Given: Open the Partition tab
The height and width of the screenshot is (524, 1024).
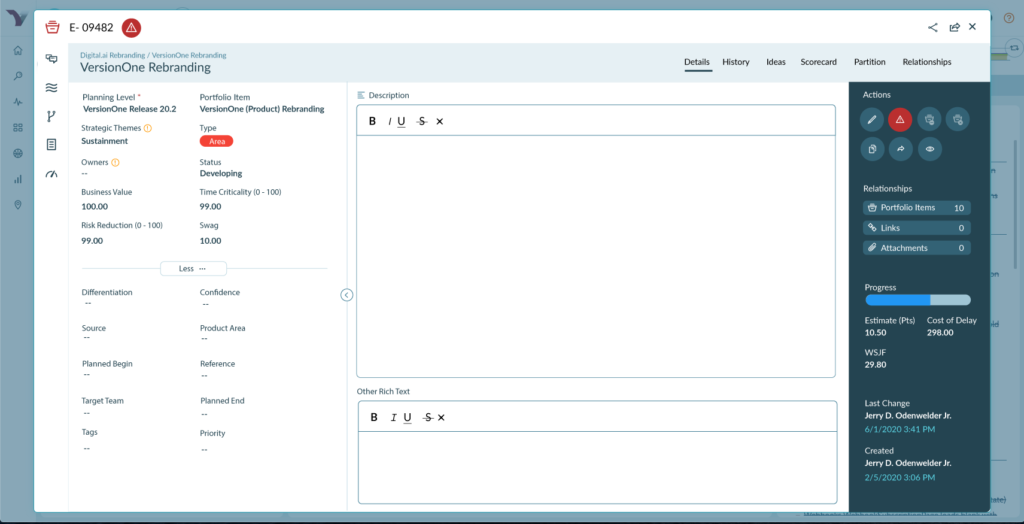Looking at the screenshot, I should point(870,62).
